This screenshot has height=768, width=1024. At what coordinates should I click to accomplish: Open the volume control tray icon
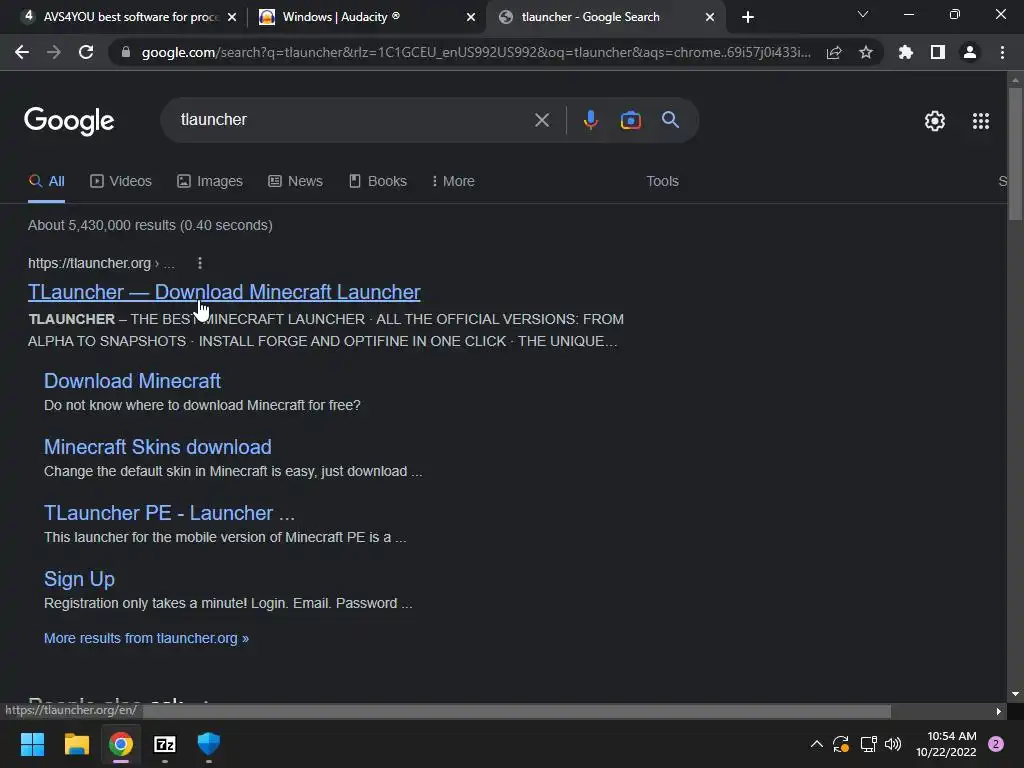coord(893,744)
